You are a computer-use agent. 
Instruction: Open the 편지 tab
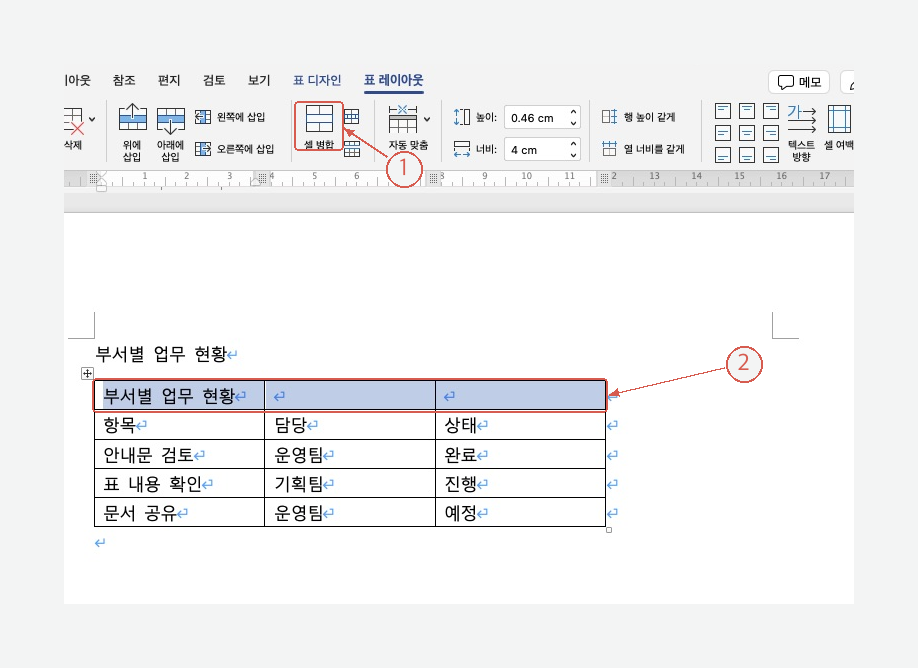[x=169, y=80]
